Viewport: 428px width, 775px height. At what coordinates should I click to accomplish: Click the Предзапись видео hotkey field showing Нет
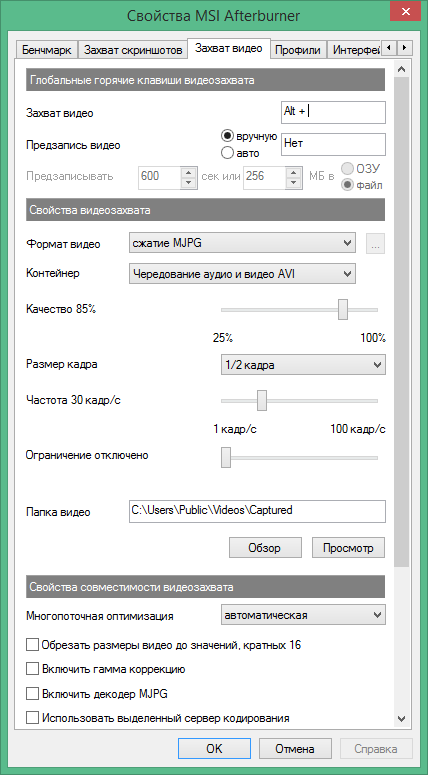[x=333, y=144]
